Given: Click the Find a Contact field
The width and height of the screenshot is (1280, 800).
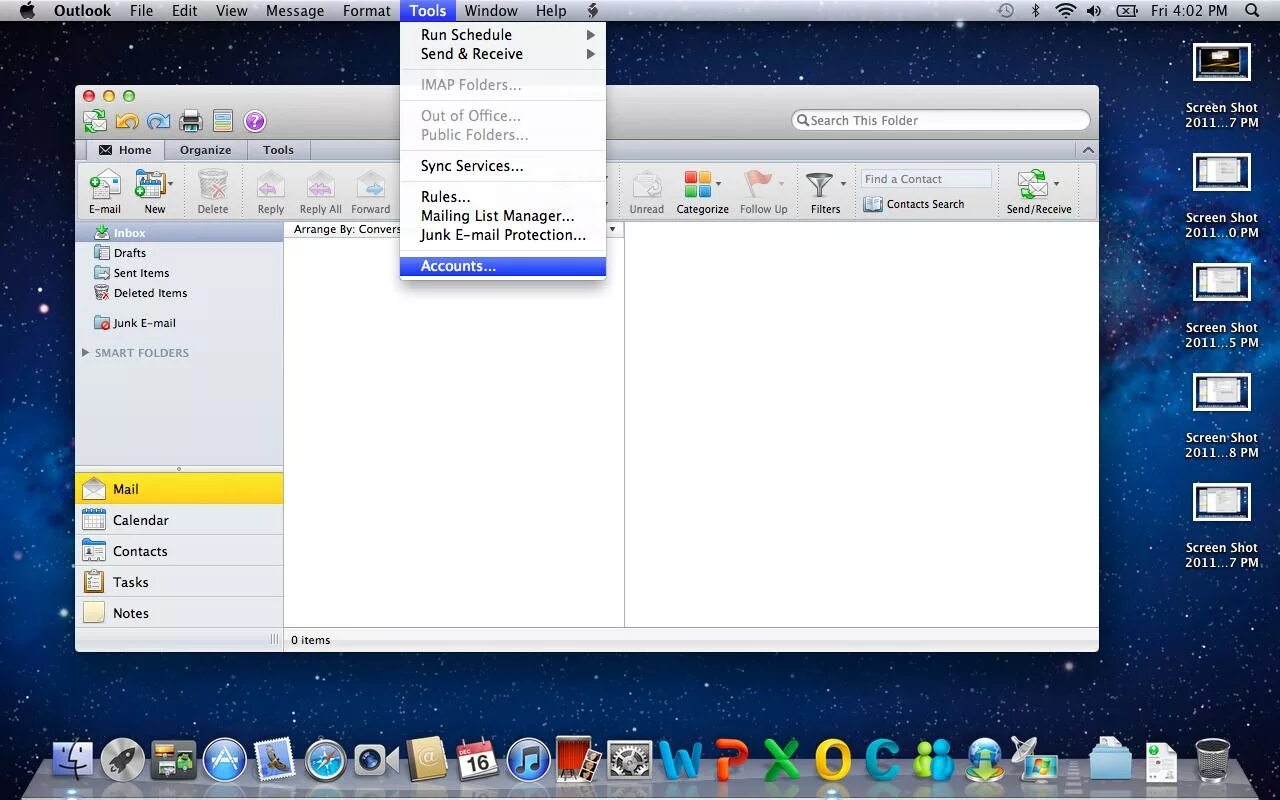Looking at the screenshot, I should tap(926, 179).
